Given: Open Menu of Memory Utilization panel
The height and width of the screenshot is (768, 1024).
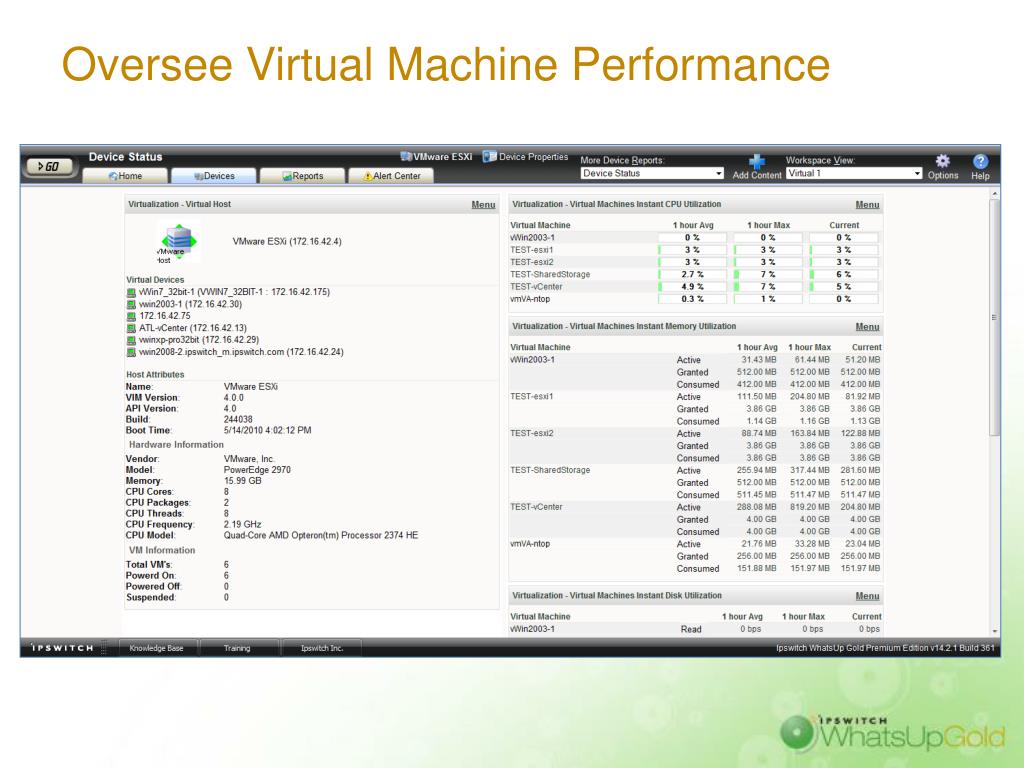Looking at the screenshot, I should point(867,327).
